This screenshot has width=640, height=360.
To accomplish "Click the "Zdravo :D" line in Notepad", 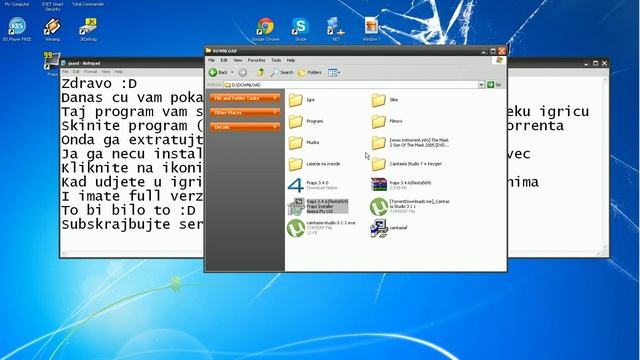I will tap(99, 84).
